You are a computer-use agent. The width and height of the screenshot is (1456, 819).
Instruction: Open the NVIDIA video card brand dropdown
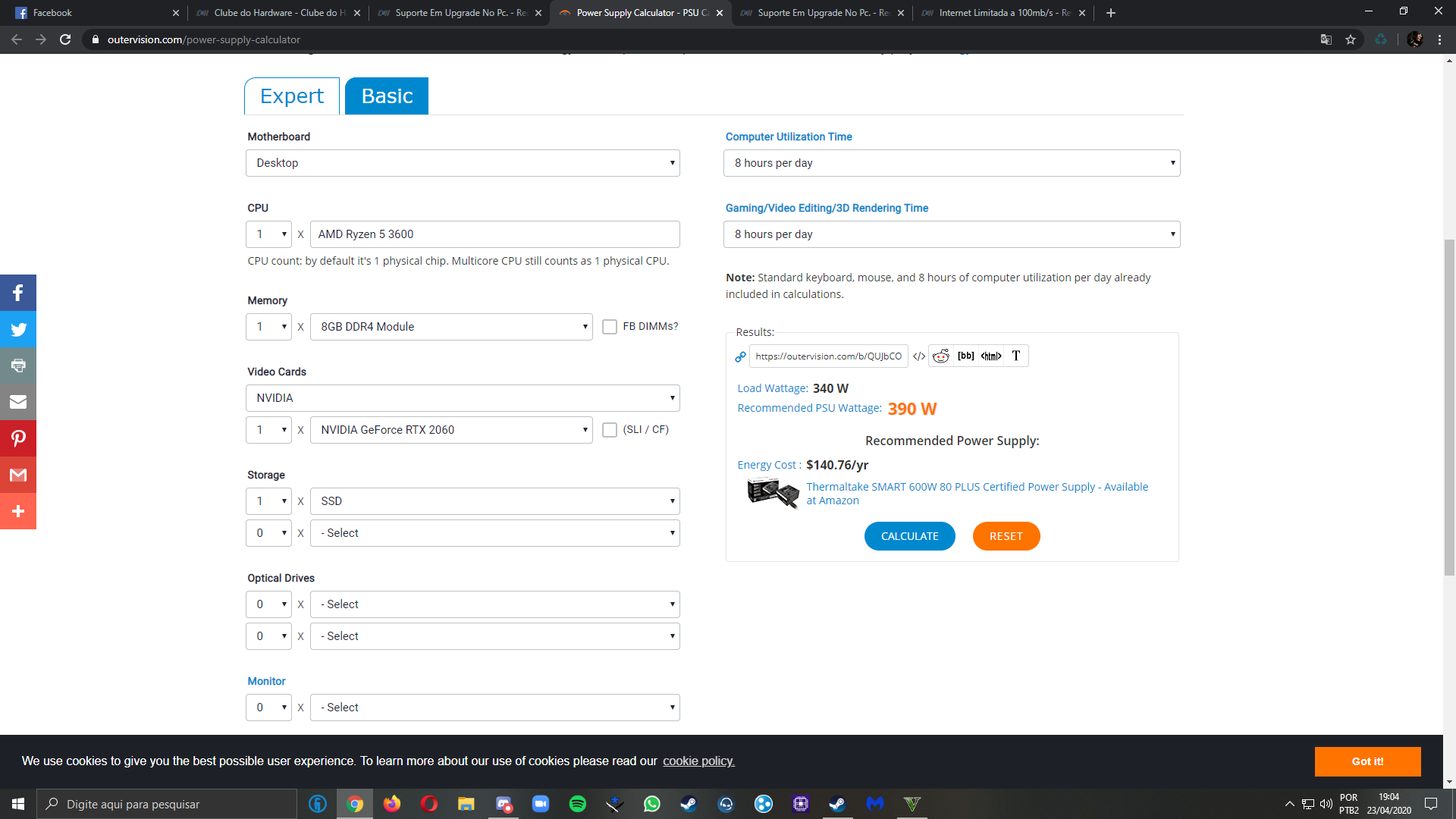pyautogui.click(x=463, y=398)
